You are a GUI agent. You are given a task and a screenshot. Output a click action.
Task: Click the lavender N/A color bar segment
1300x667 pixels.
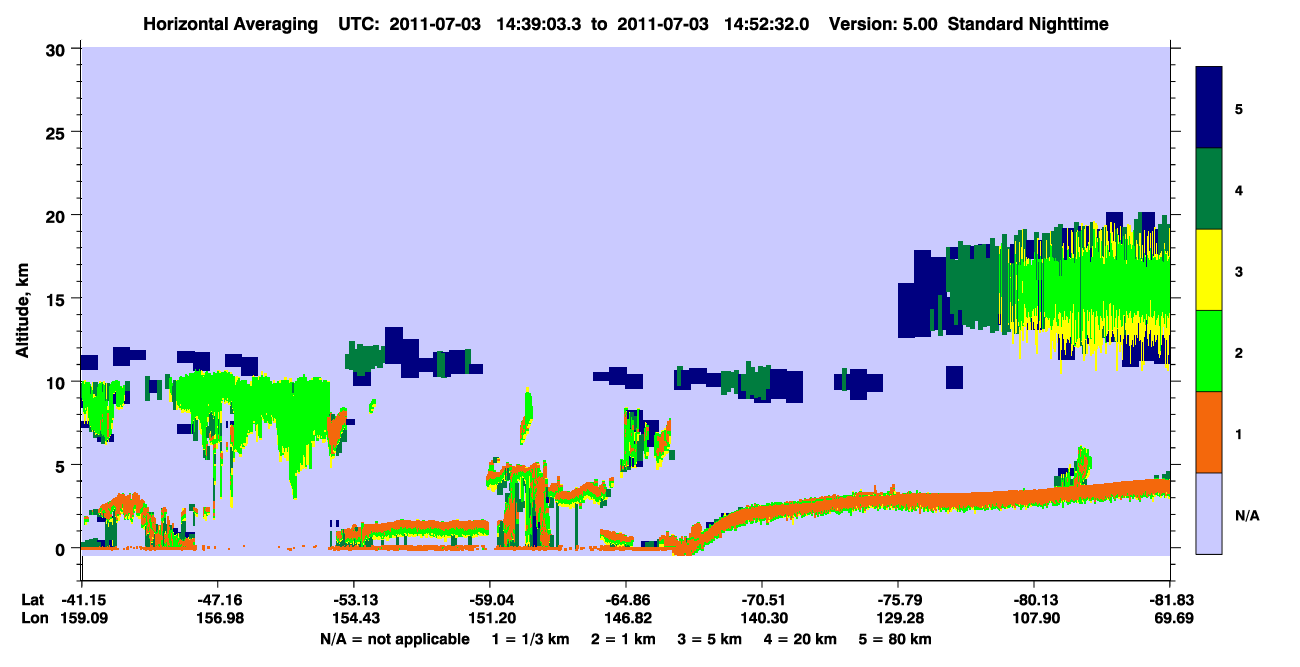click(1209, 513)
